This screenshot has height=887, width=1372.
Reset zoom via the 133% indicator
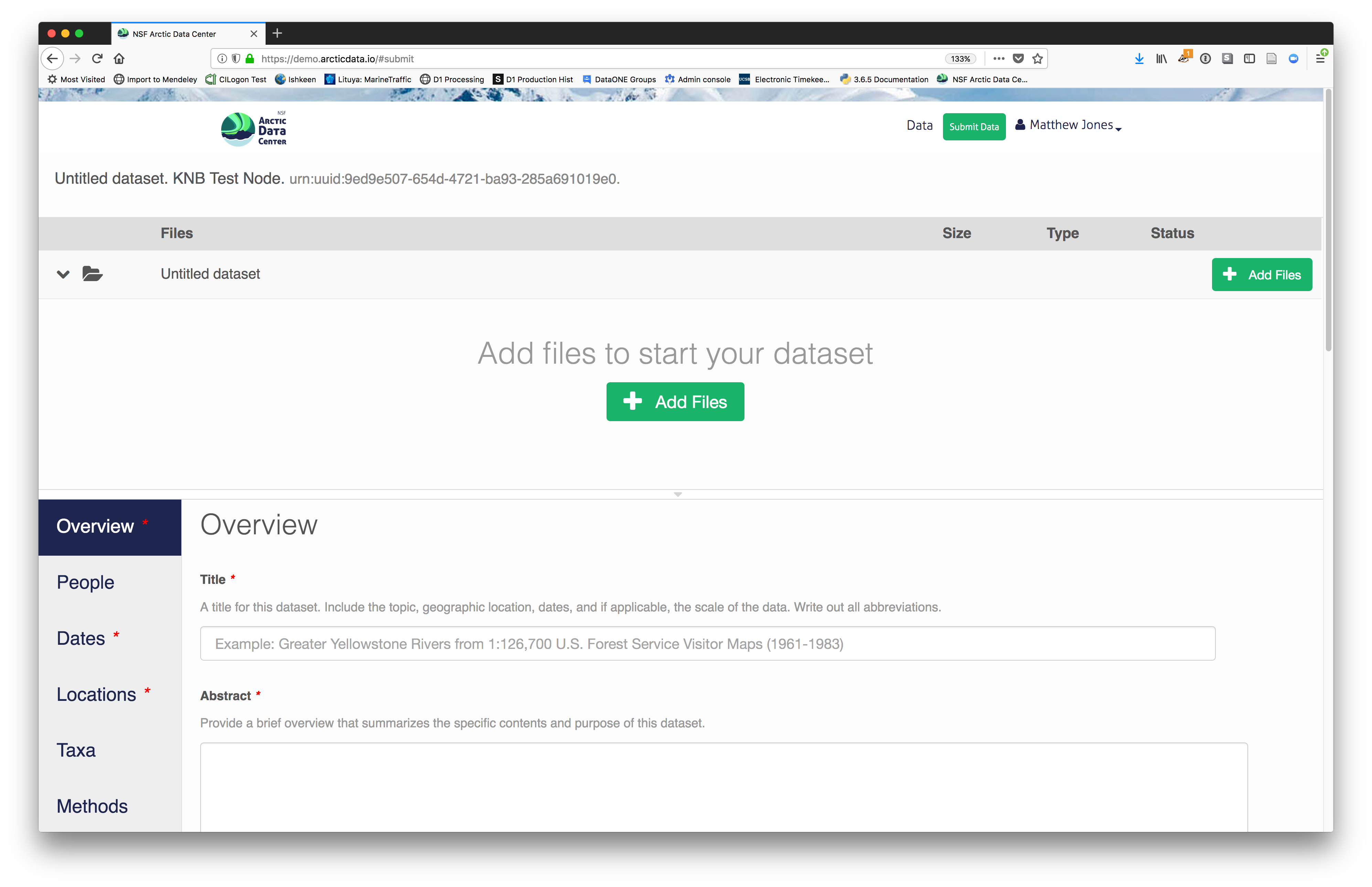tap(960, 59)
